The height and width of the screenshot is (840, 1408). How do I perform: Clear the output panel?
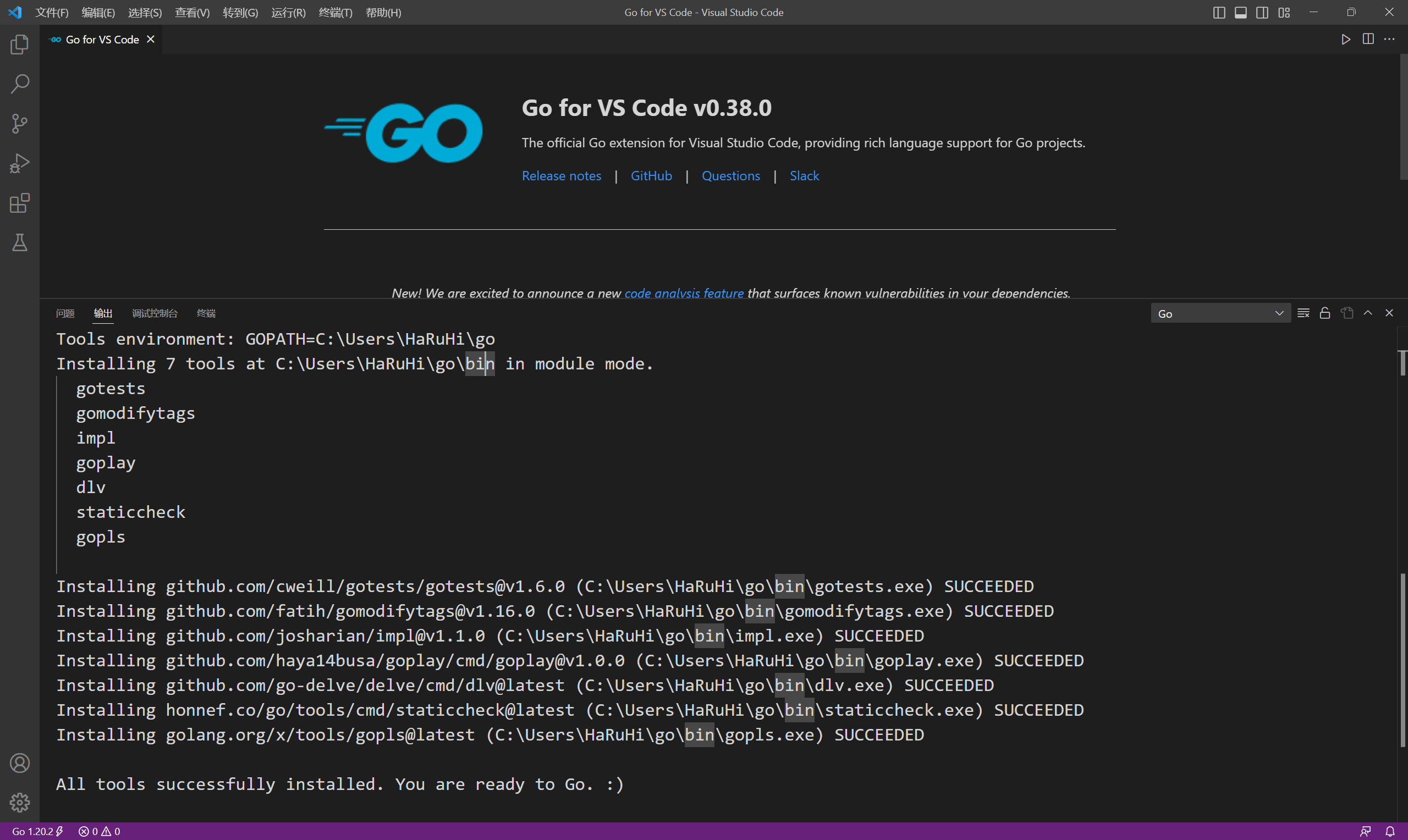click(x=1303, y=313)
